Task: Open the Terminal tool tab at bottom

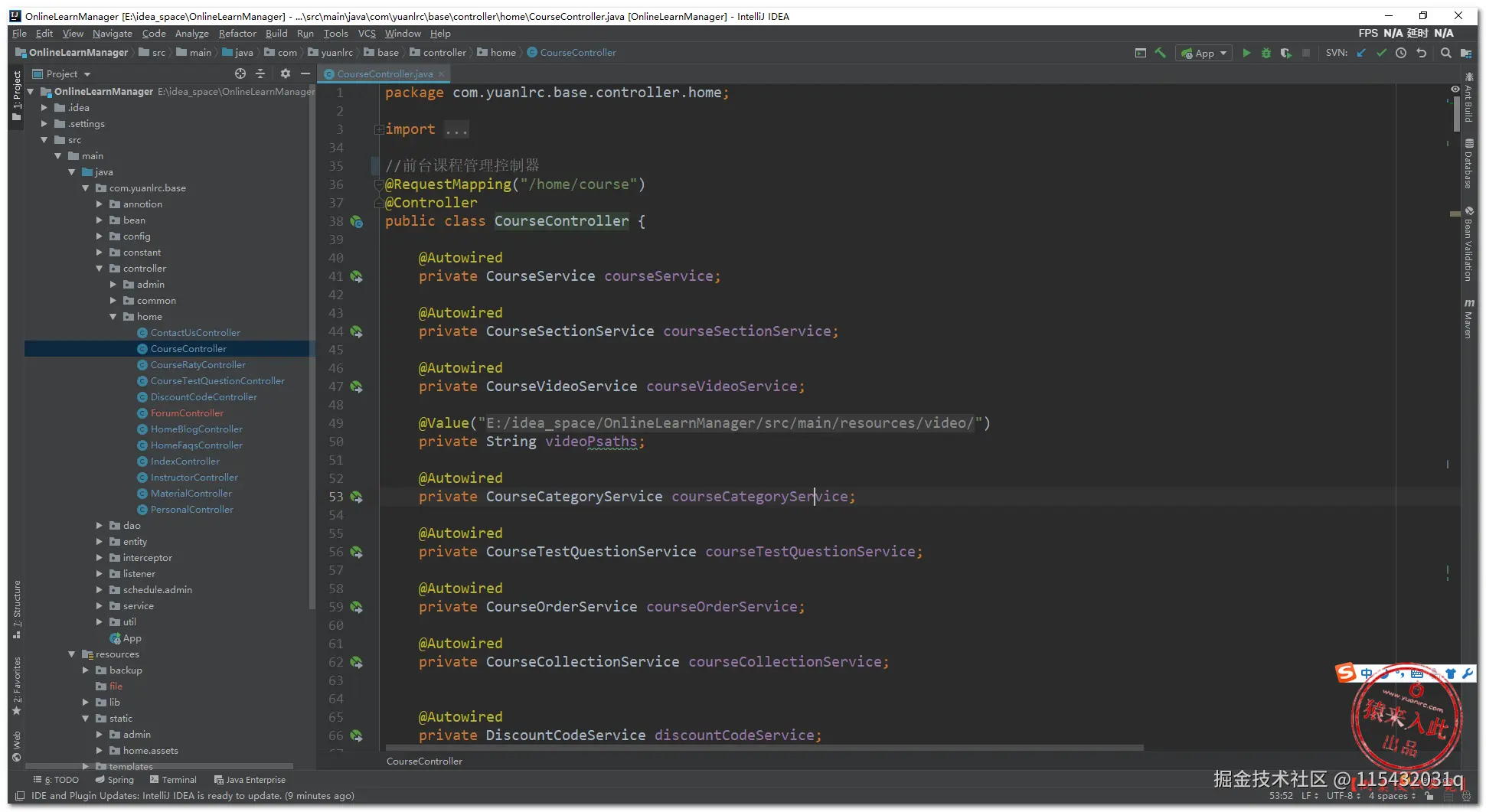Action: pyautogui.click(x=174, y=780)
